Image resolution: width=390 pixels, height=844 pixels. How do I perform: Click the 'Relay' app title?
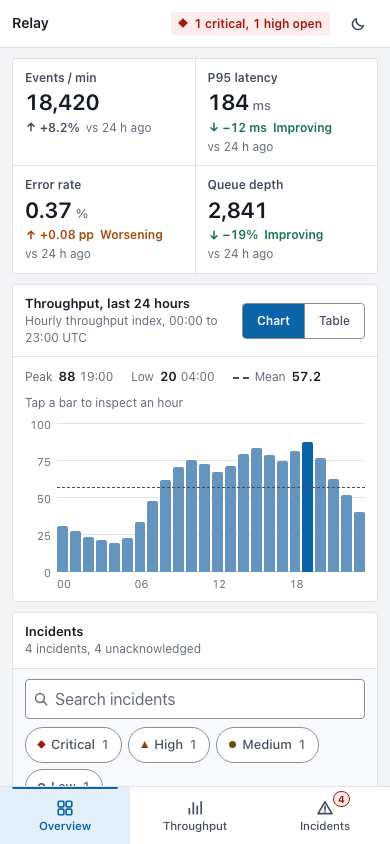[30, 24]
